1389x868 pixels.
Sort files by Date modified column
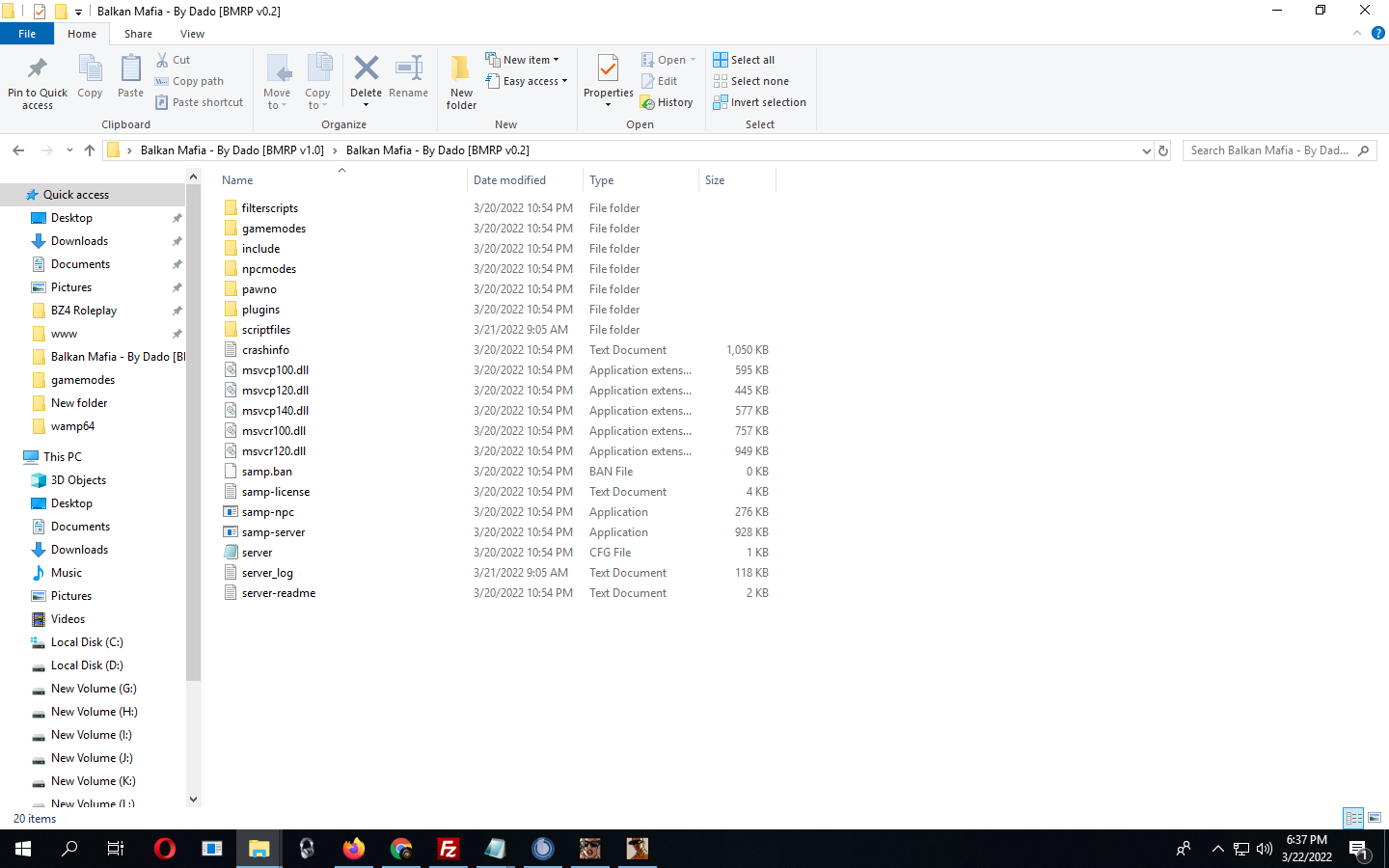click(x=509, y=180)
